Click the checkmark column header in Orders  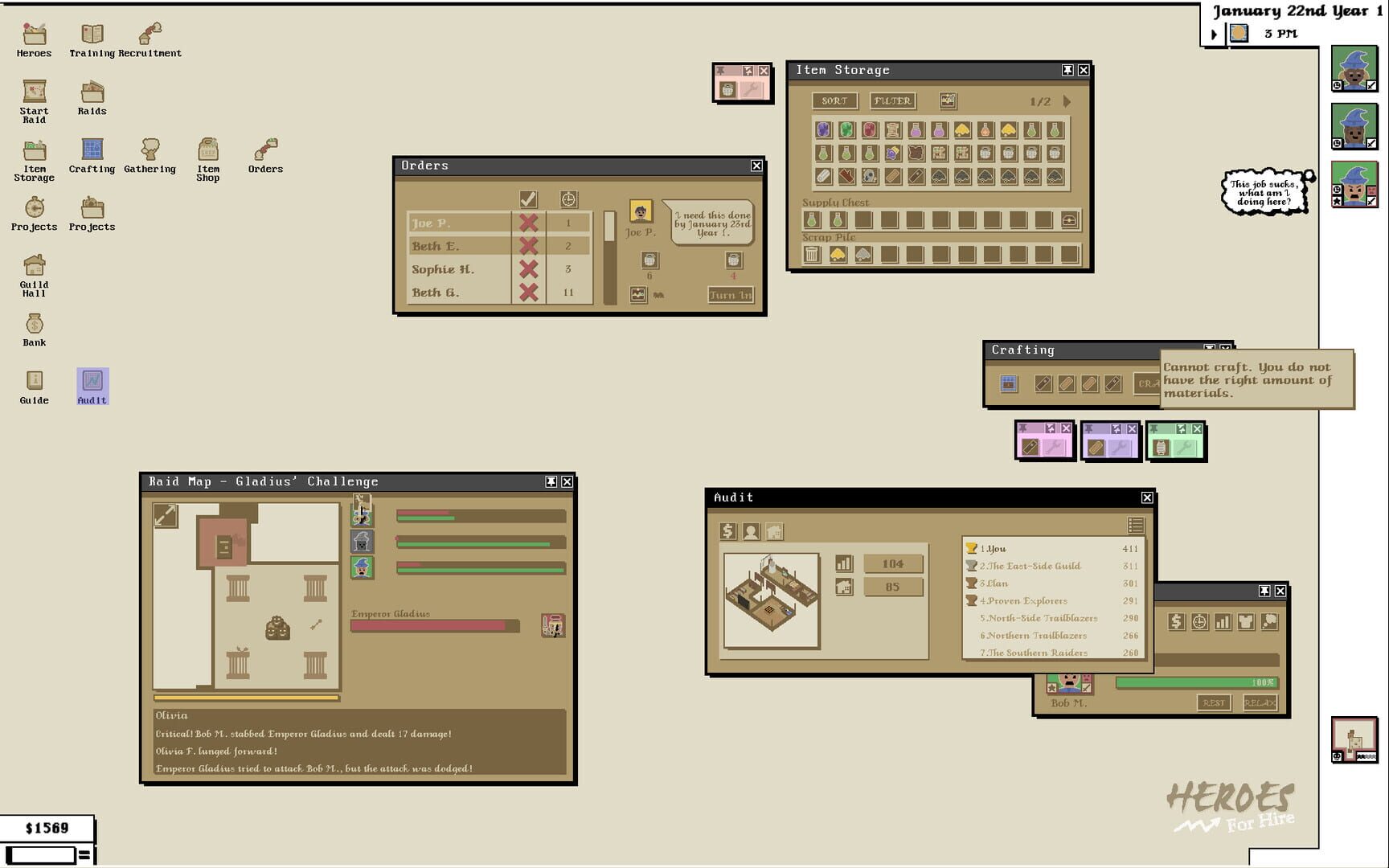pos(527,197)
